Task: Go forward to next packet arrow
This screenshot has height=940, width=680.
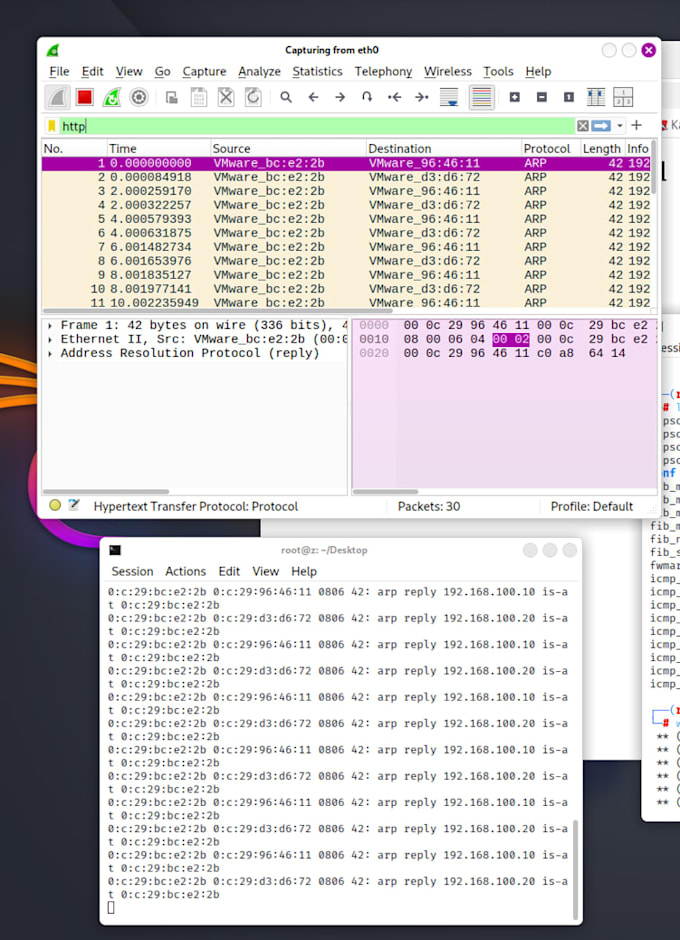Action: click(x=340, y=97)
